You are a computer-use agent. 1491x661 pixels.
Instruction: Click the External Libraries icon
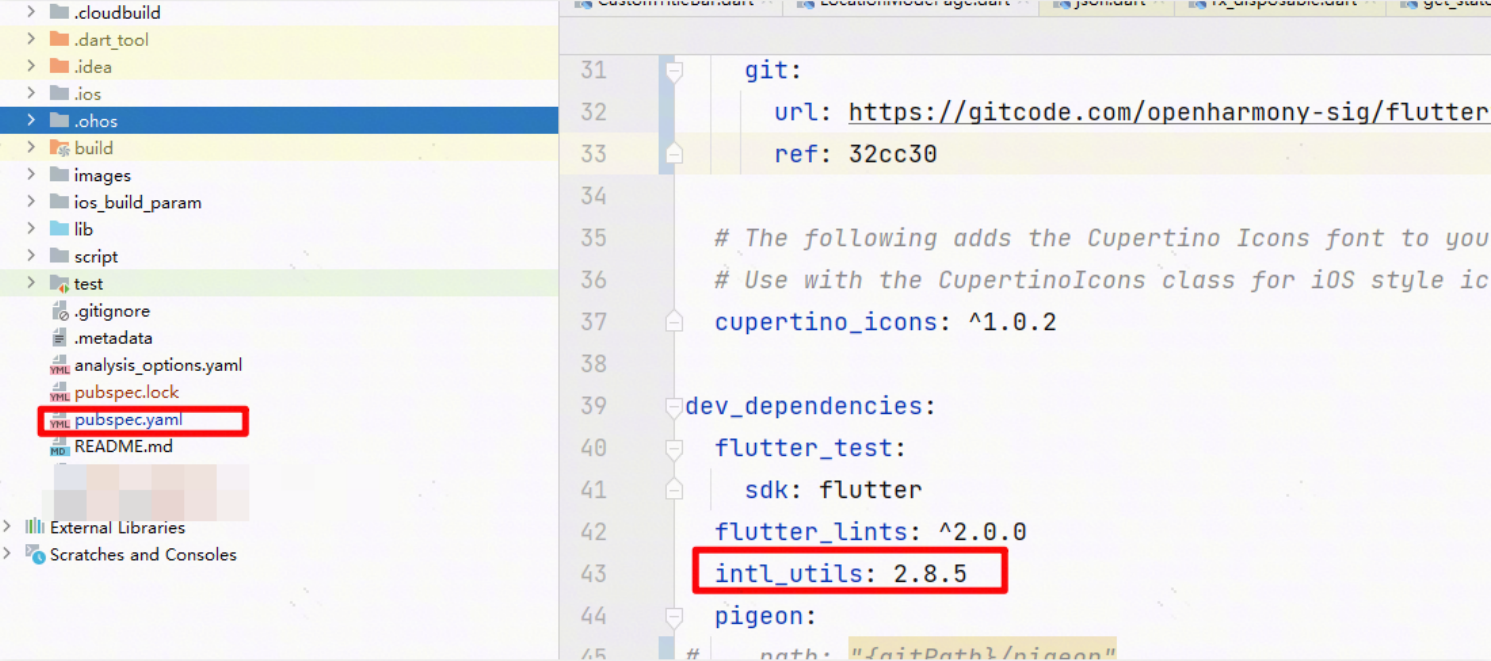[35, 527]
